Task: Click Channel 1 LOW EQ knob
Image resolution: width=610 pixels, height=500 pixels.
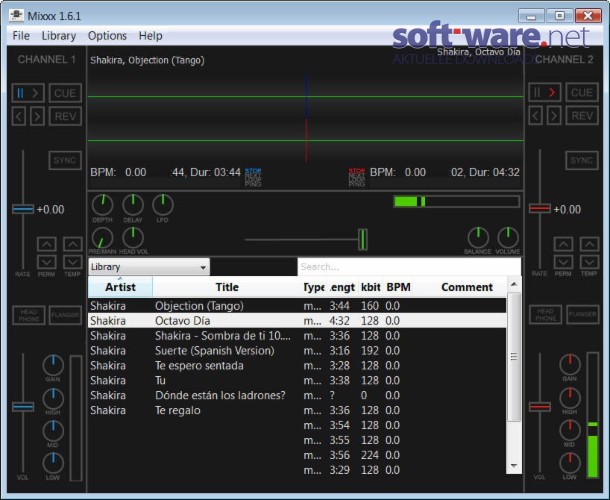Action: [53, 463]
